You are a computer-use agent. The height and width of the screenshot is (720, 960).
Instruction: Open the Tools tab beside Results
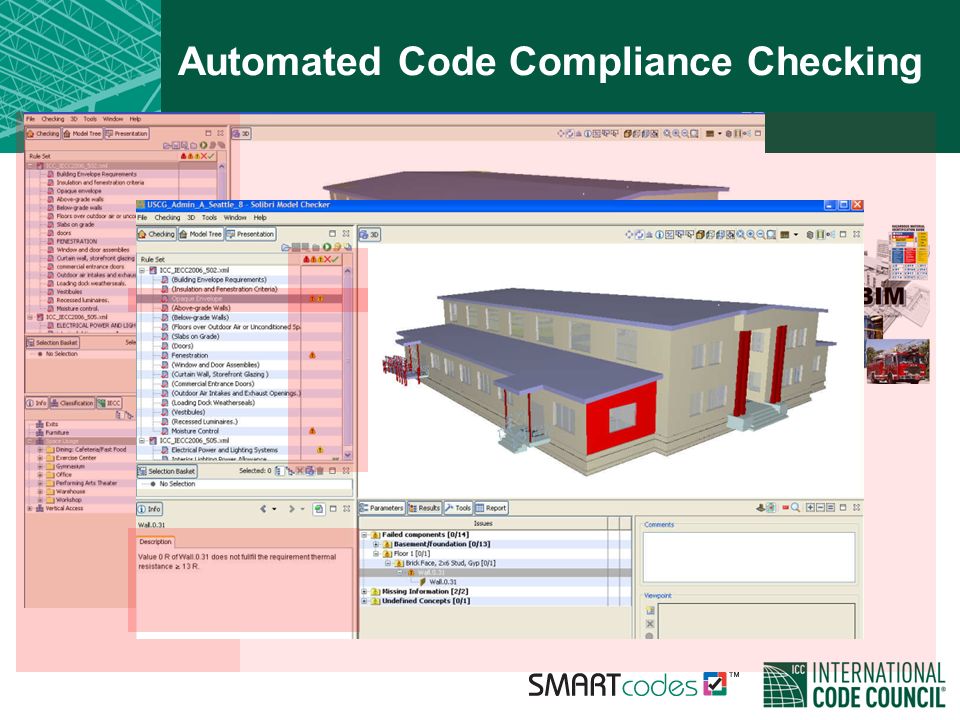pos(458,508)
